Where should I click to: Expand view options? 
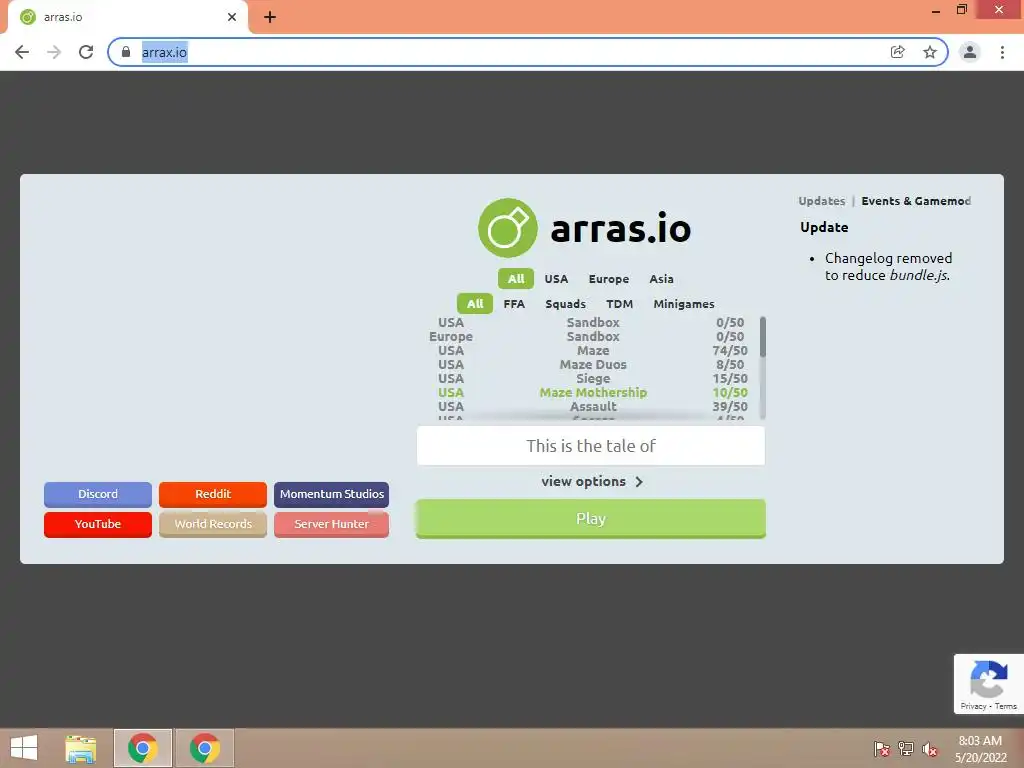click(592, 482)
